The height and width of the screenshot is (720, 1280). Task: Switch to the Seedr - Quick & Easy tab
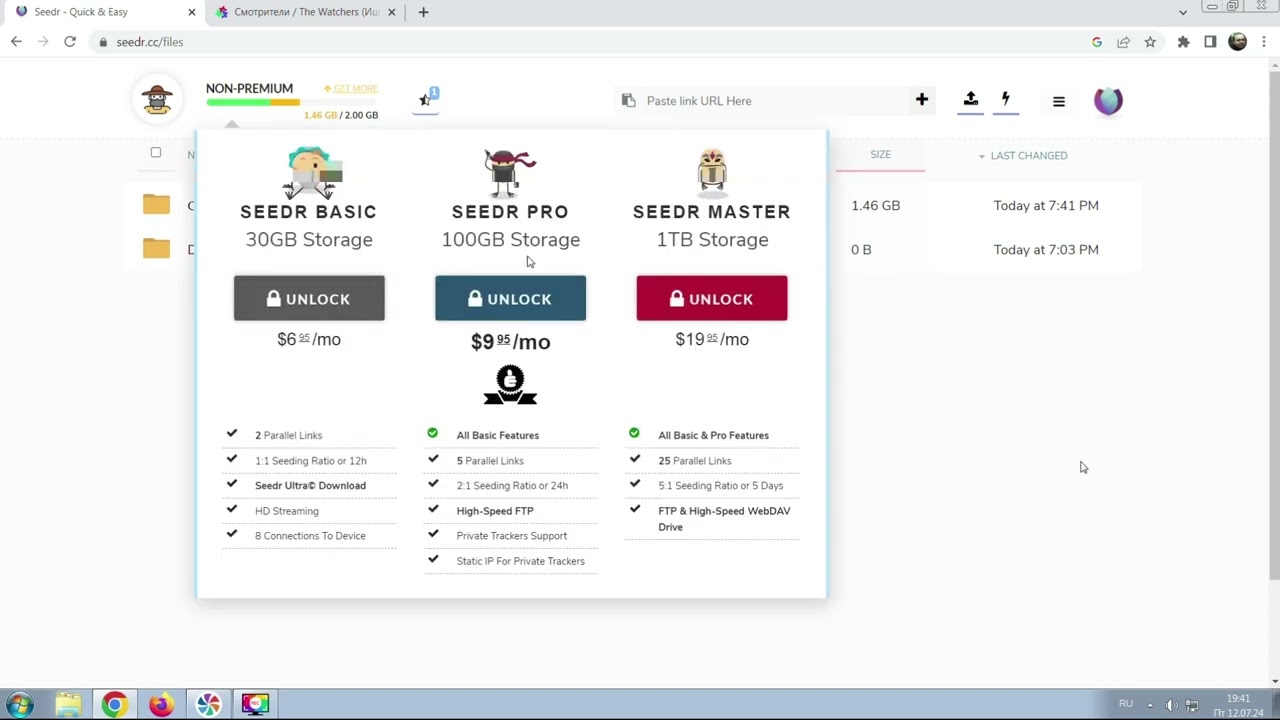click(x=103, y=12)
